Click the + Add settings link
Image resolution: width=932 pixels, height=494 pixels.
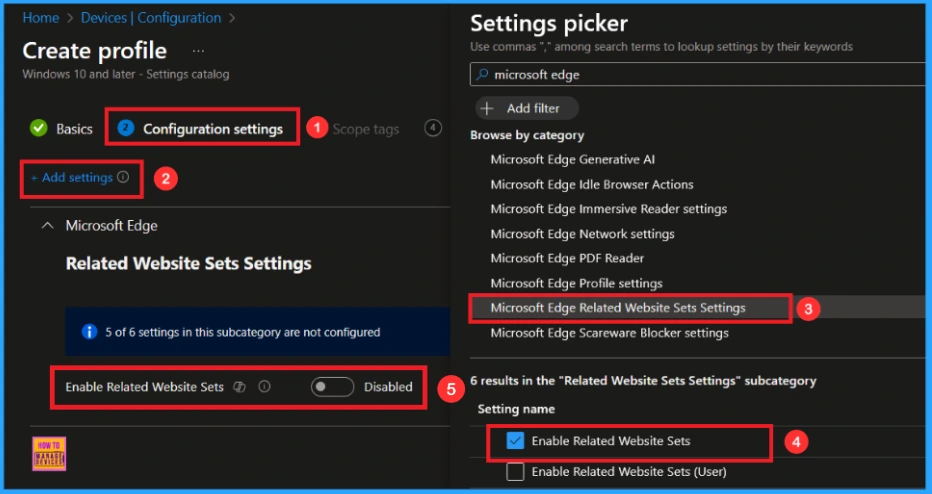[72, 177]
